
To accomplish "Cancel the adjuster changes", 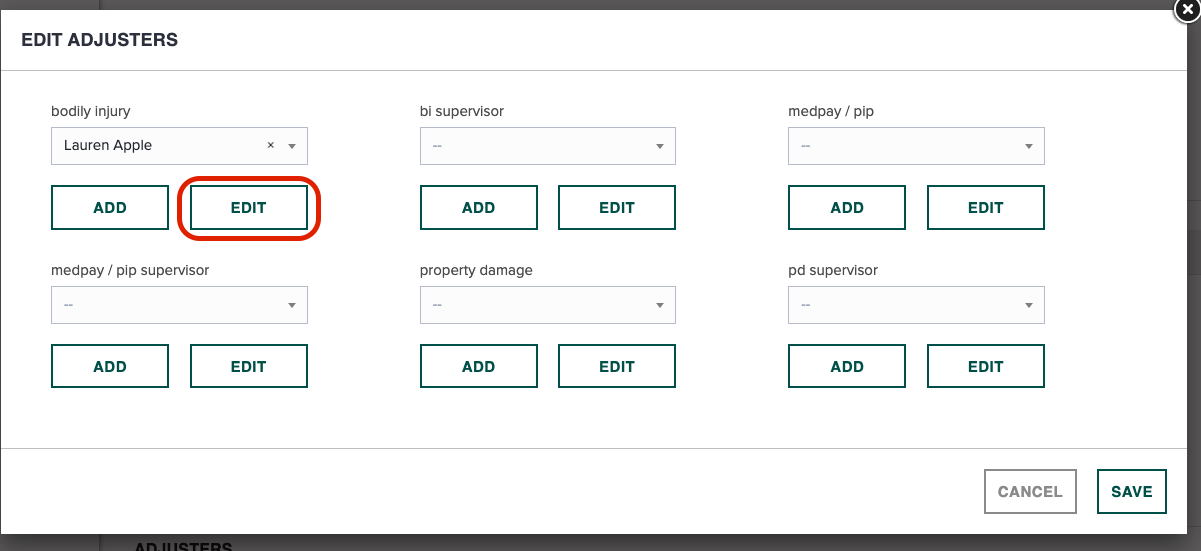I will [x=1030, y=492].
